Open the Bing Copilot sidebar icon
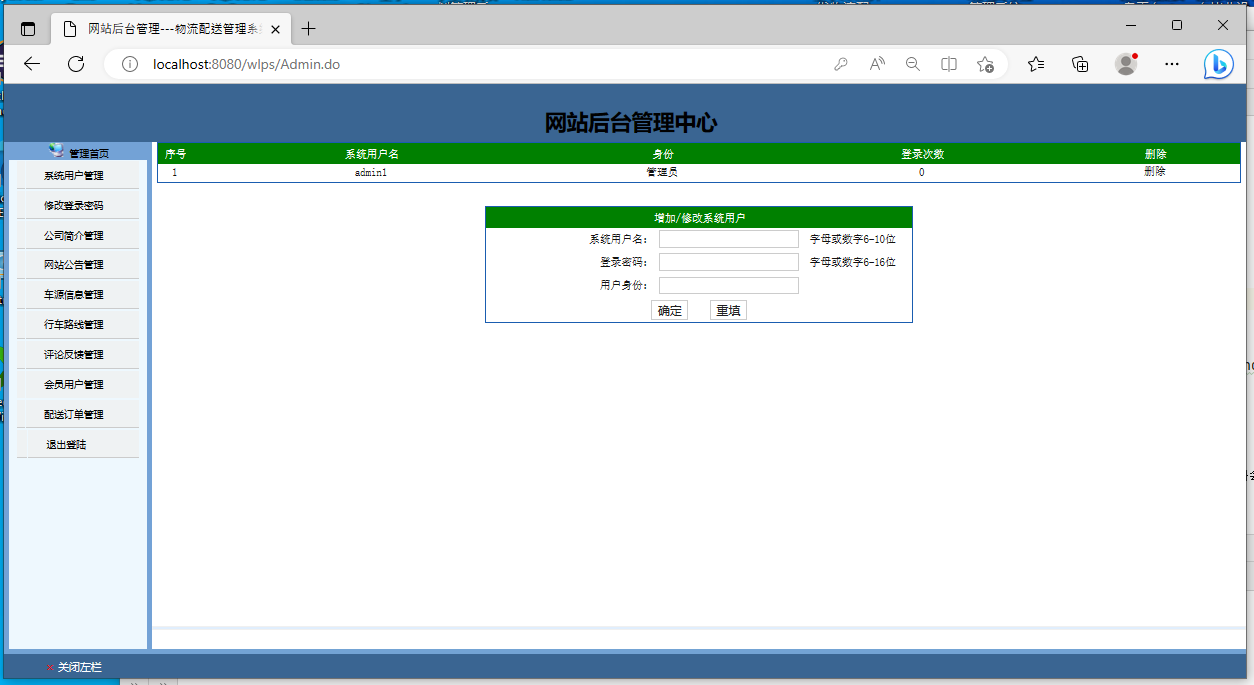 [1218, 64]
